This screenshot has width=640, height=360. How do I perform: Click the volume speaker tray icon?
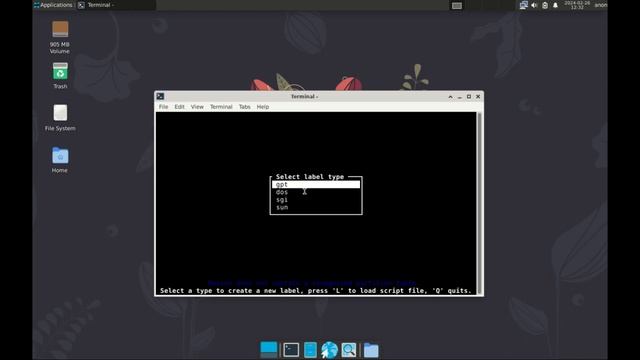[x=534, y=5]
